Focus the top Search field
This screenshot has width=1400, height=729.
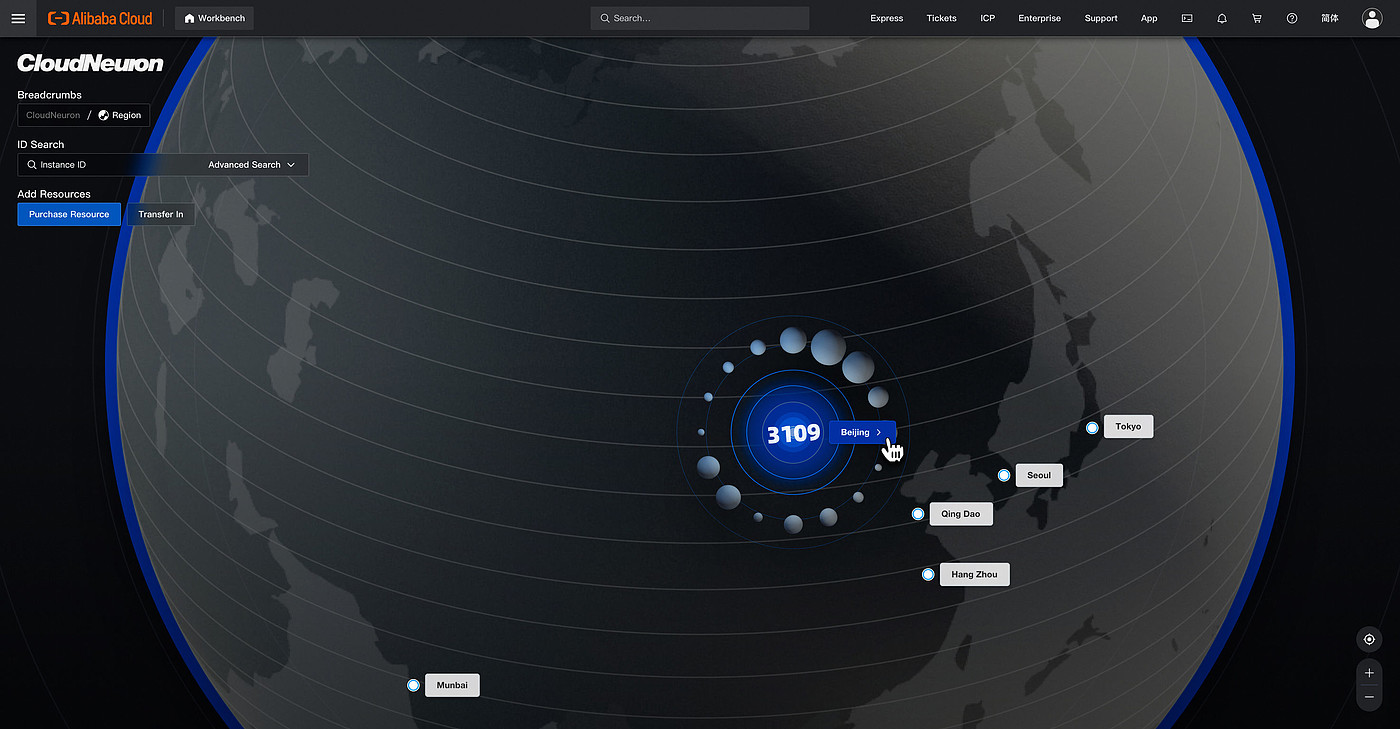(x=700, y=18)
